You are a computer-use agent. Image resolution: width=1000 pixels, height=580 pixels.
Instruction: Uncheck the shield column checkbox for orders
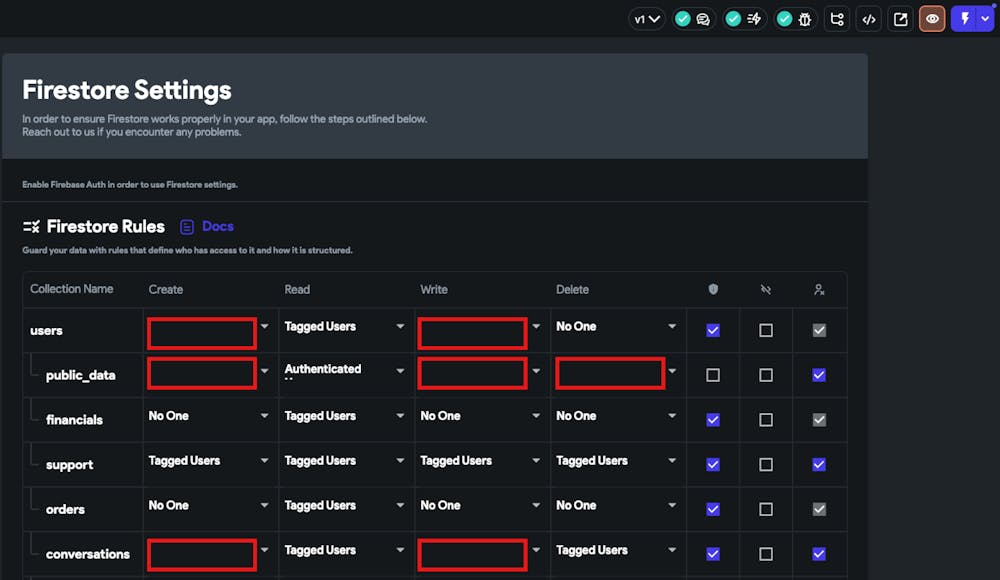713,509
